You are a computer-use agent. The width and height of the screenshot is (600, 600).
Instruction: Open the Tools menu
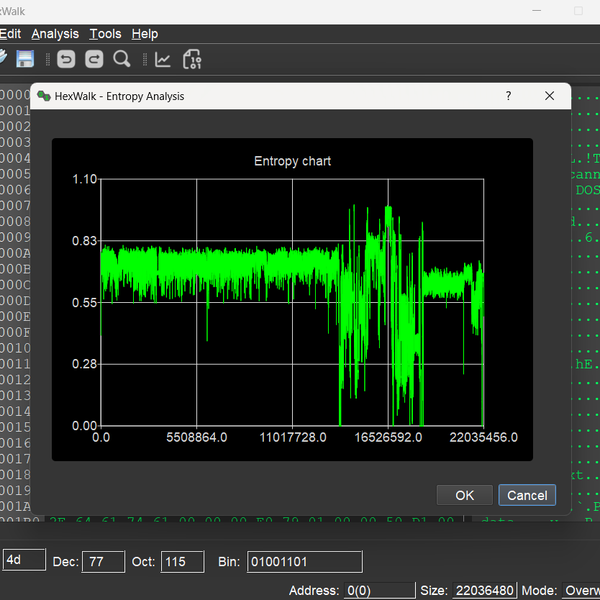[x=105, y=34]
